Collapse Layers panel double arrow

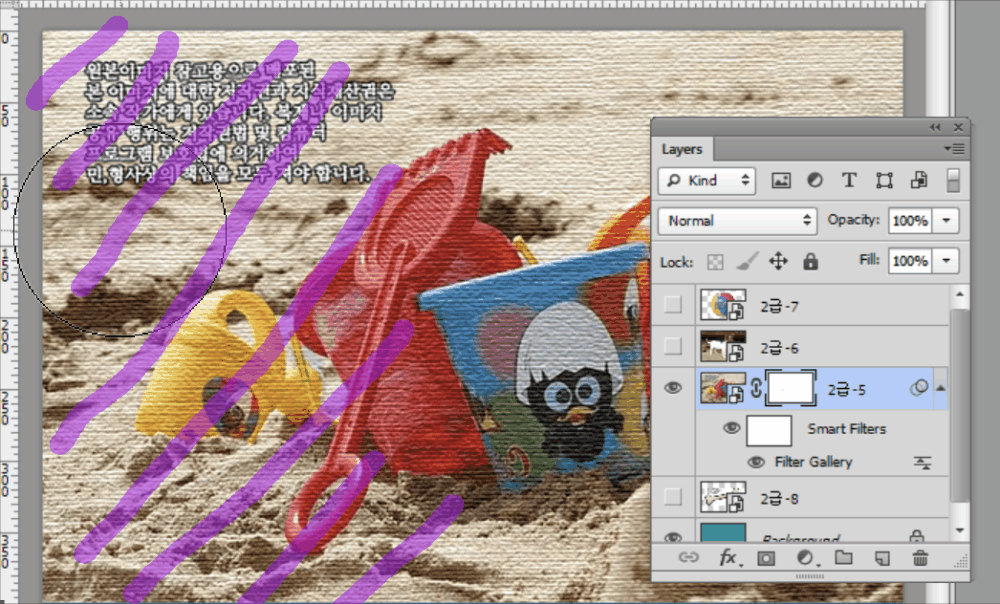[935, 128]
